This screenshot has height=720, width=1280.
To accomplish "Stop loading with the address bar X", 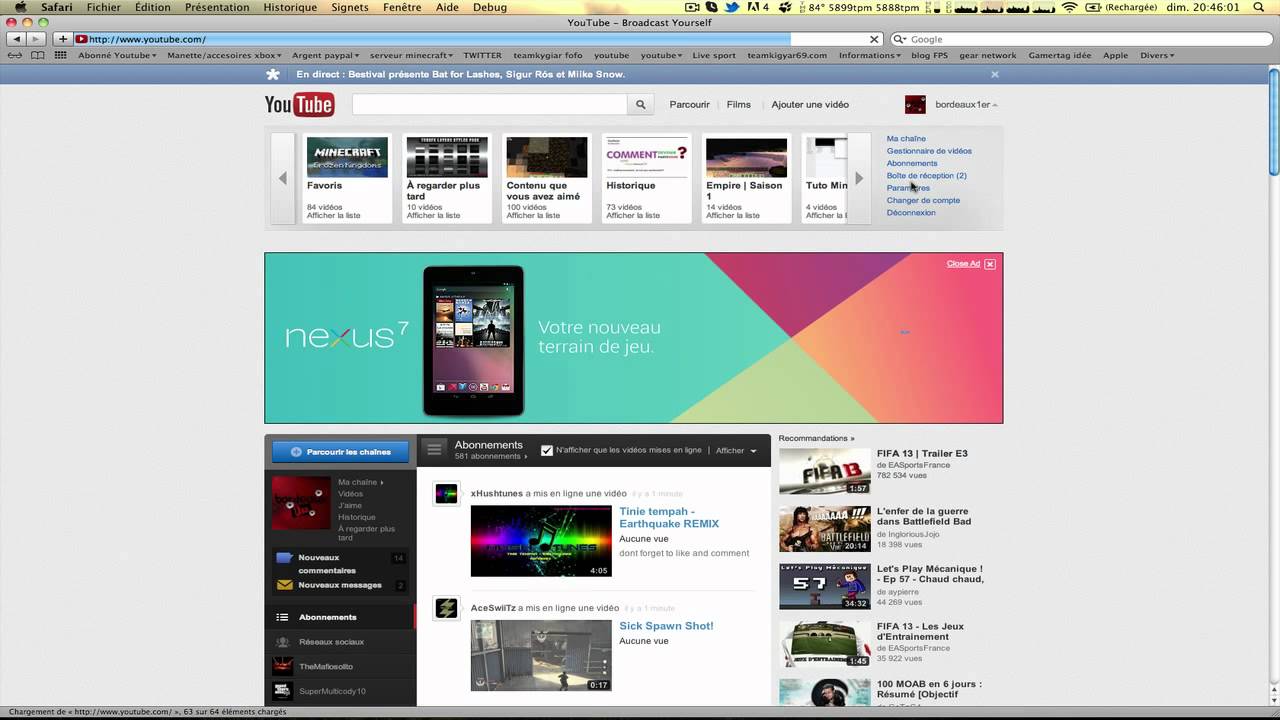I will click(x=874, y=39).
